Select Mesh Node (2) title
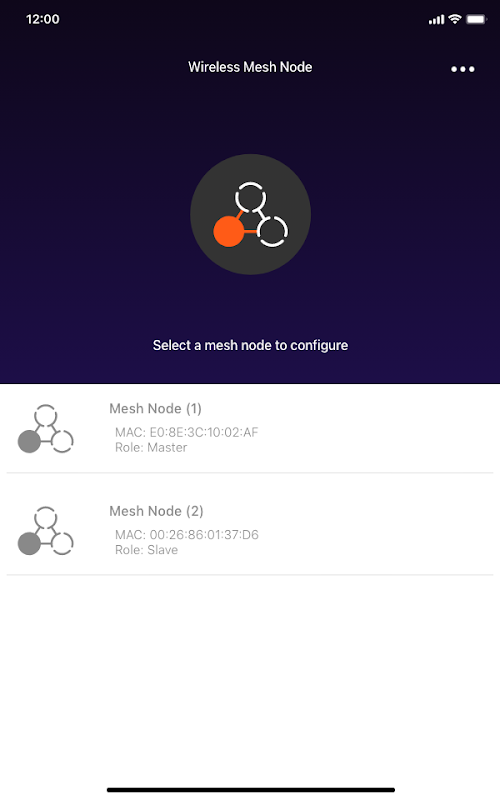Screen dimensions: 500x800 click(x=156, y=511)
